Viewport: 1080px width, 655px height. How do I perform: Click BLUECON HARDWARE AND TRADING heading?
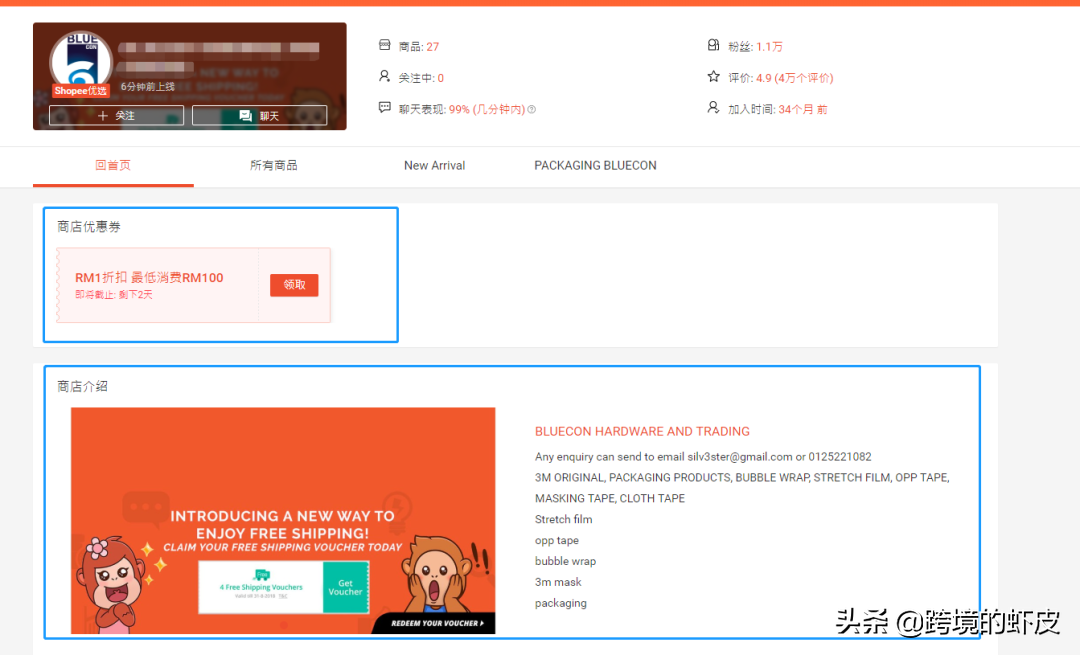pyautogui.click(x=642, y=431)
